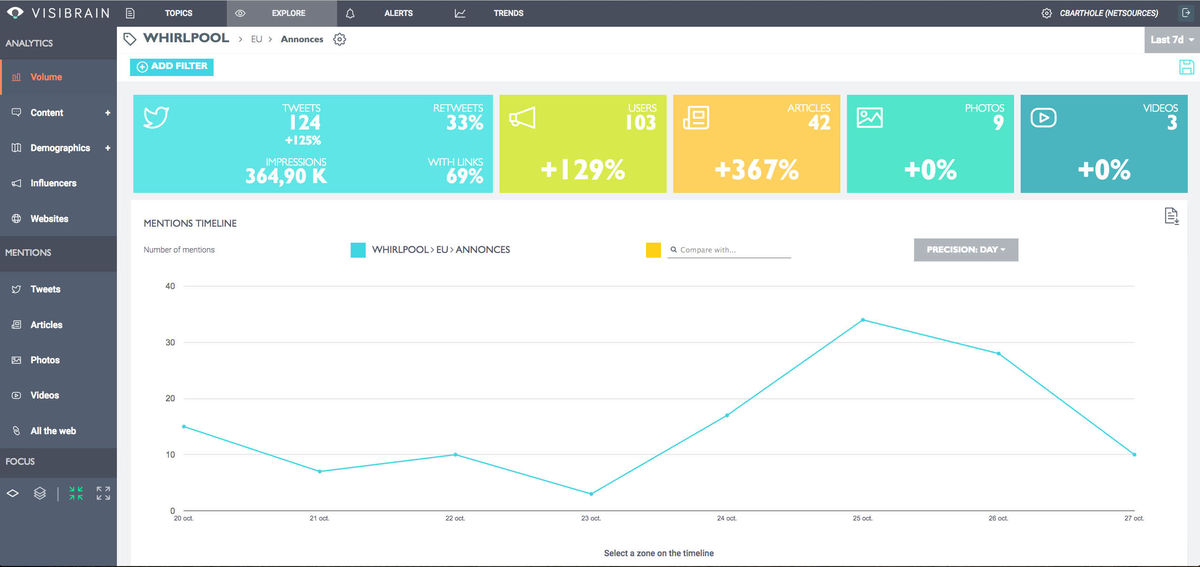Click the layers stack icon in Focus
1200x567 pixels.
40,493
